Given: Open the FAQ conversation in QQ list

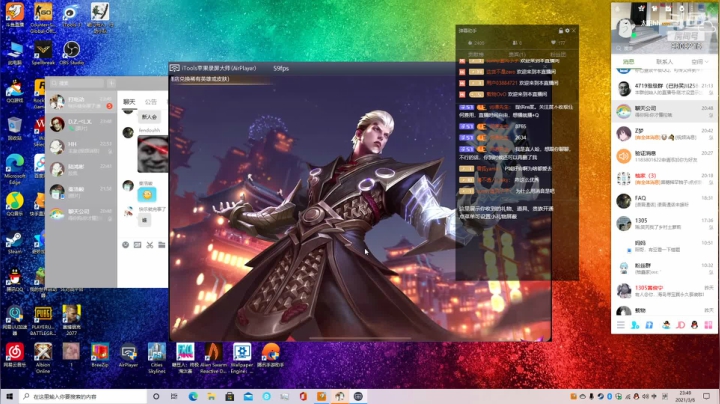Looking at the screenshot, I should pos(664,201).
